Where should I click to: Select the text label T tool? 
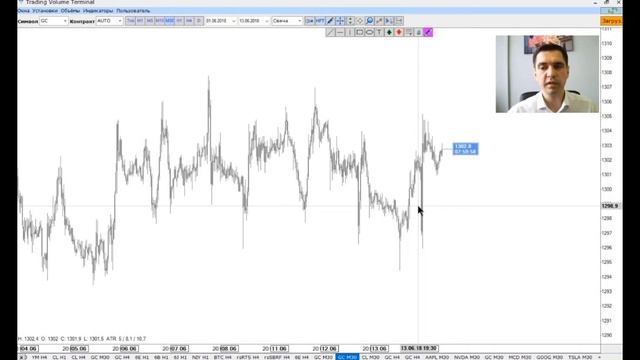click(379, 32)
